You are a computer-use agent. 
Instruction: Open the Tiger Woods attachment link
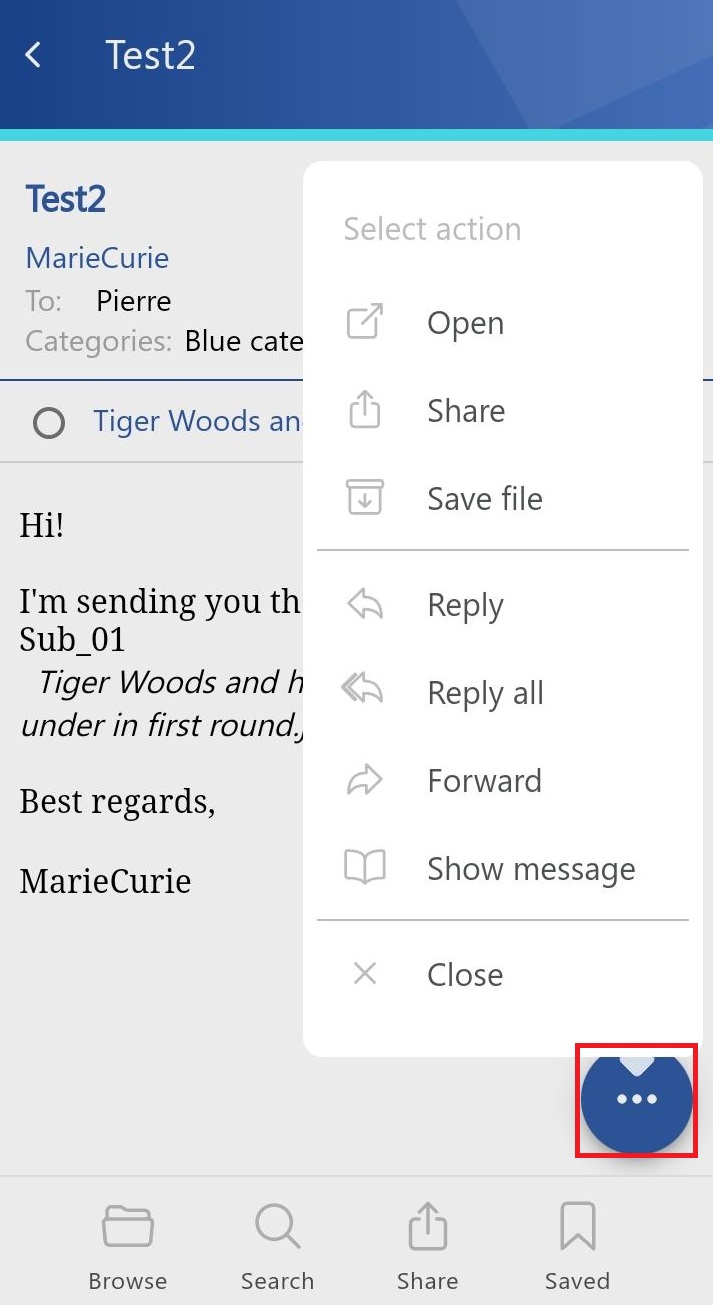point(197,421)
